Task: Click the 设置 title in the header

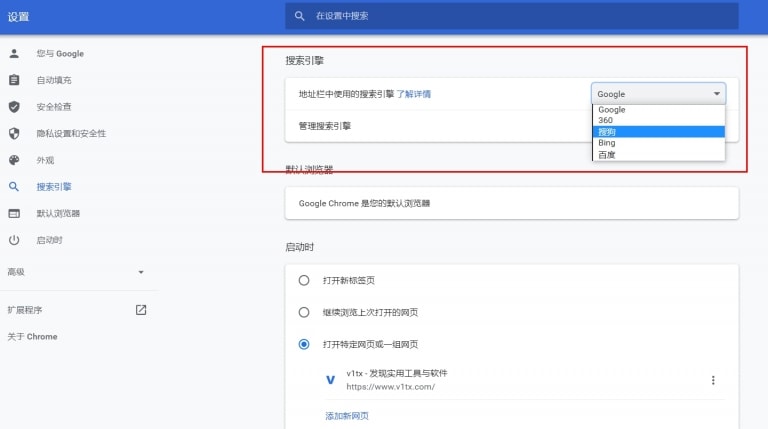Action: point(19,17)
